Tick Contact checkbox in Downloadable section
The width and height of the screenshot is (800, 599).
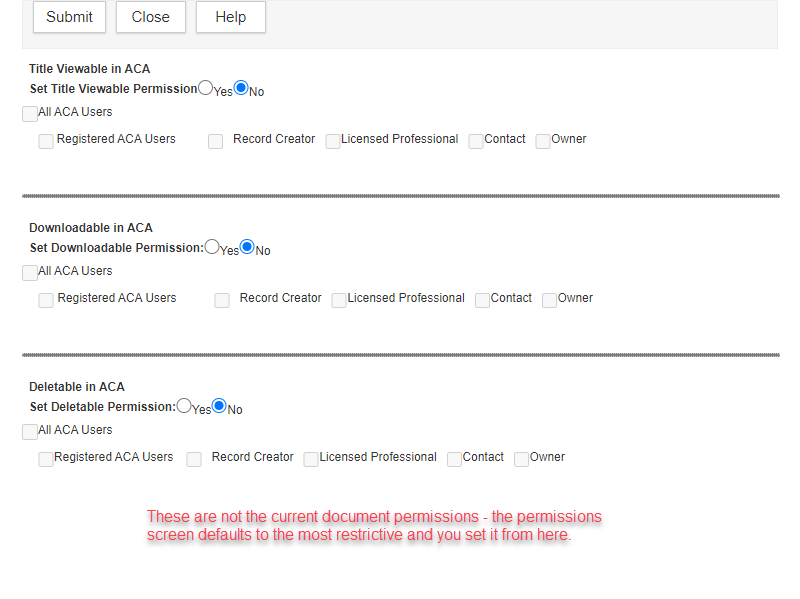(x=483, y=300)
